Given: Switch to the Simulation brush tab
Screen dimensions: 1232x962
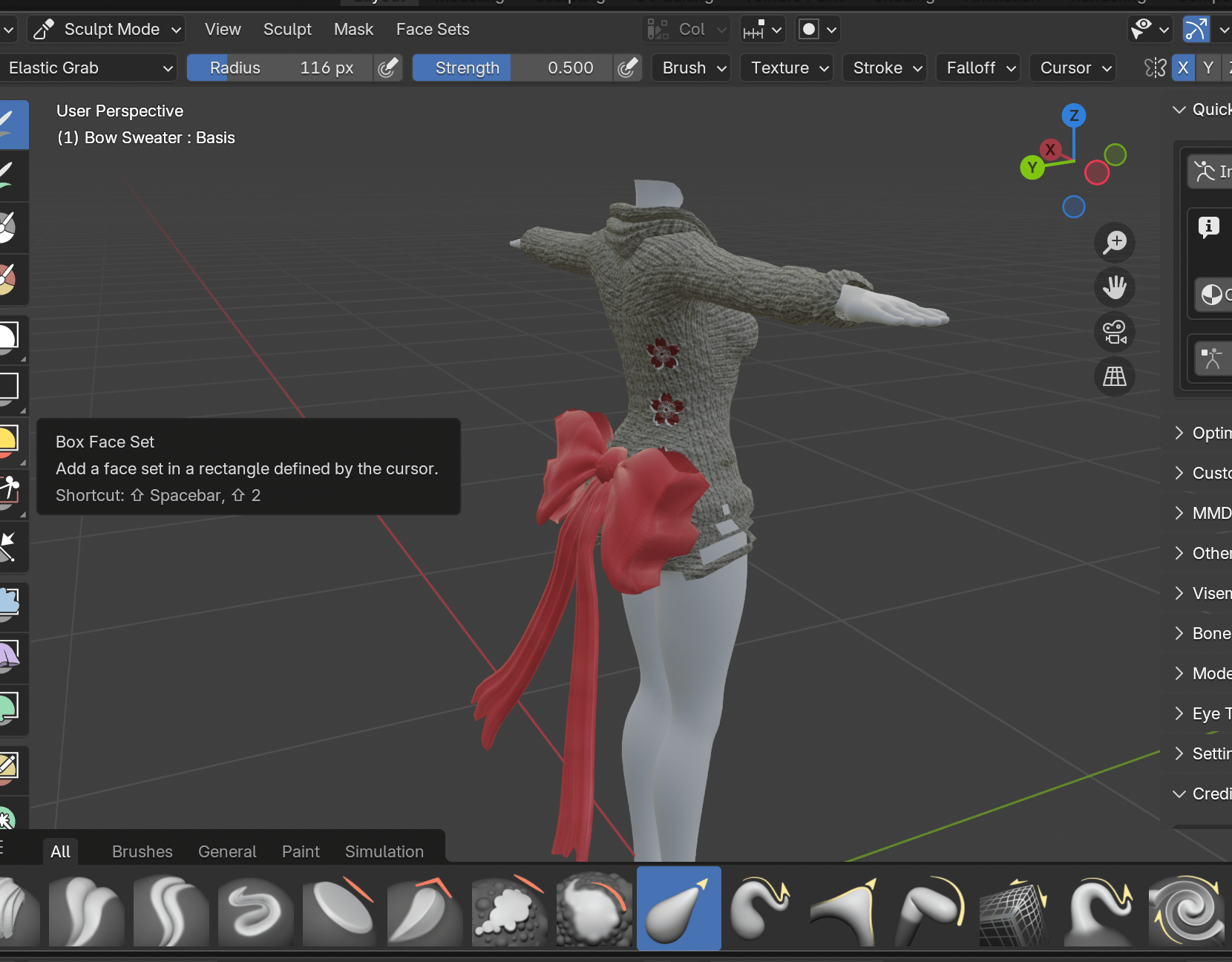Looking at the screenshot, I should [x=384, y=851].
